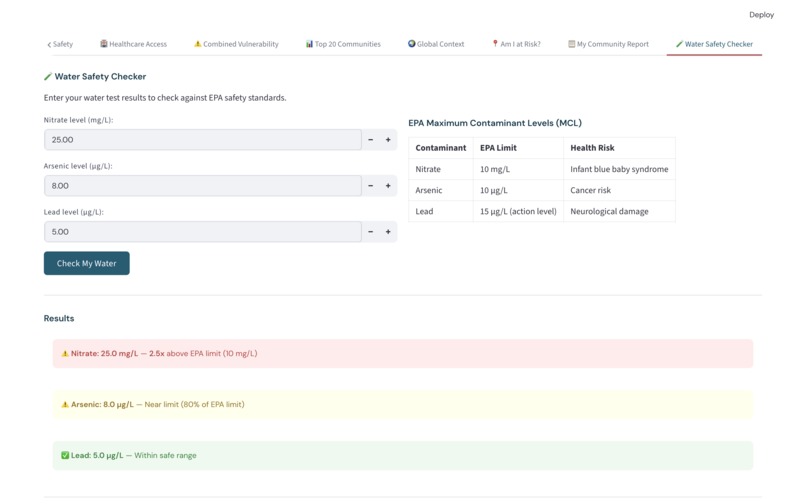This screenshot has height=504, width=806.
Task: Click the Safety tab with left chevron
Action: [x=60, y=44]
